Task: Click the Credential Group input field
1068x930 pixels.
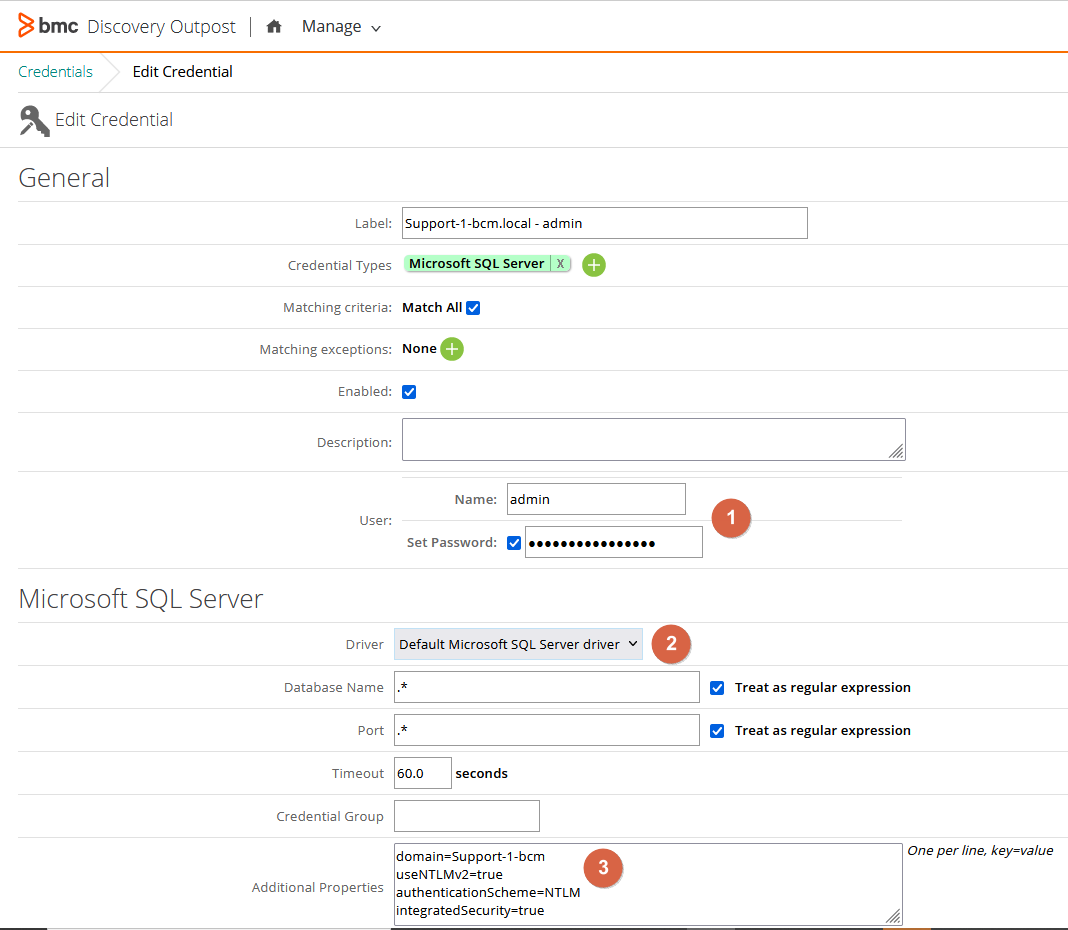Action: pyautogui.click(x=467, y=816)
